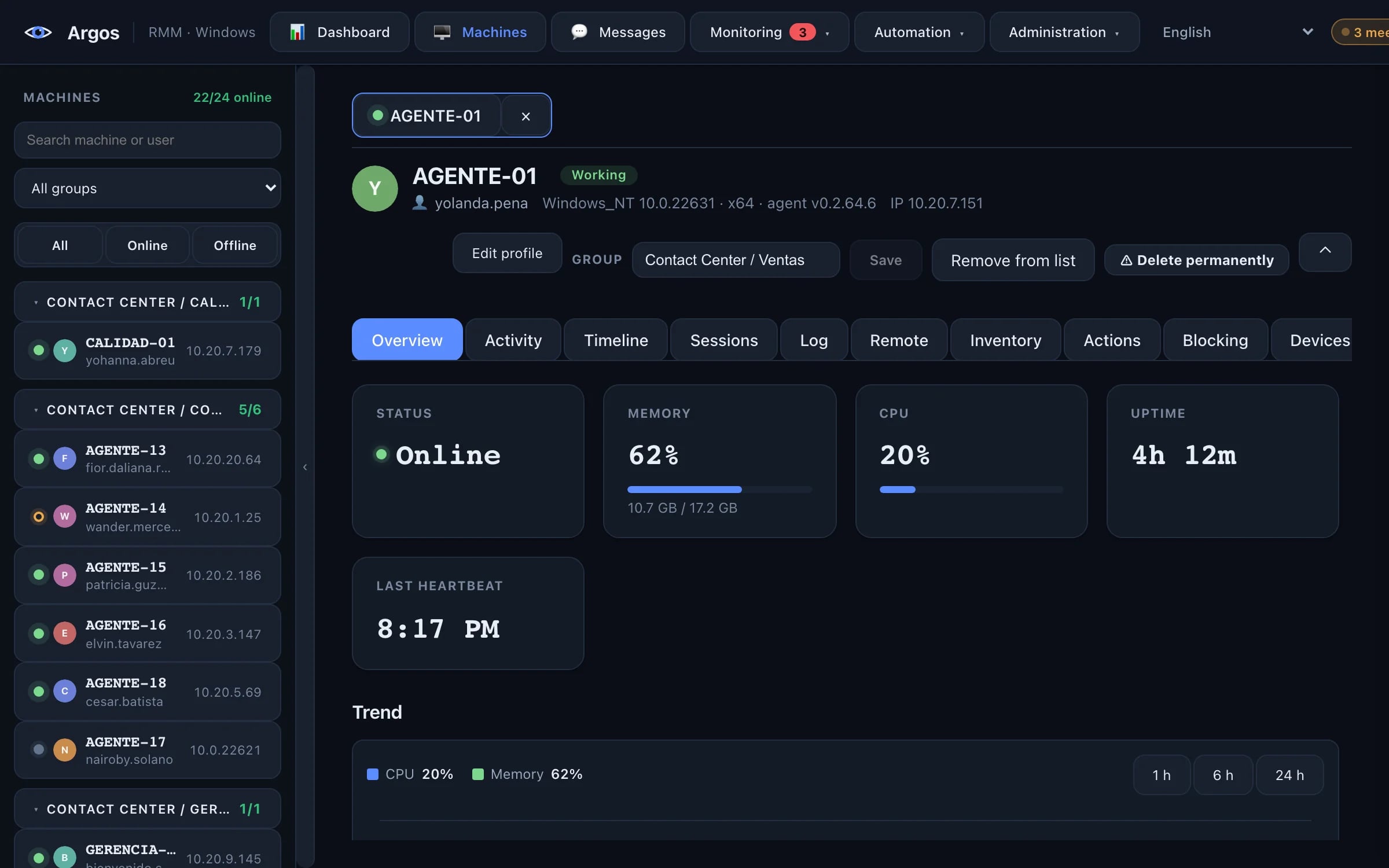Click the Machines monitor icon
1389x868 pixels.
(442, 32)
